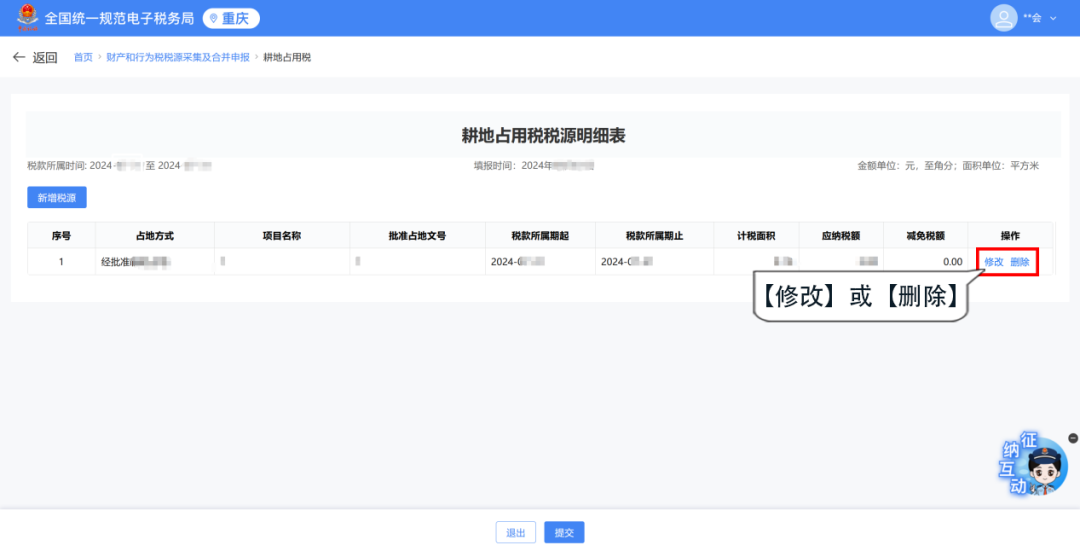Expand the user account dropdown arrow
1080x551 pixels.
(1052, 19)
